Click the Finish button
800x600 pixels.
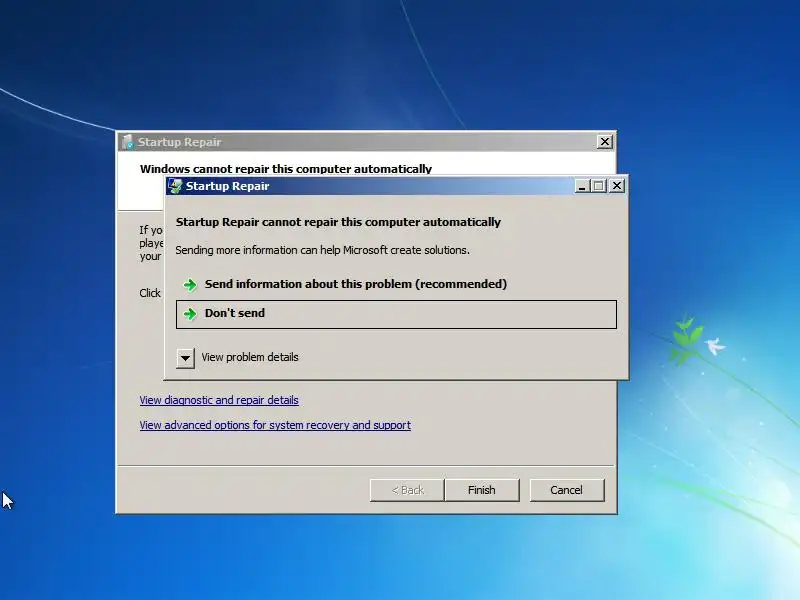coord(482,490)
